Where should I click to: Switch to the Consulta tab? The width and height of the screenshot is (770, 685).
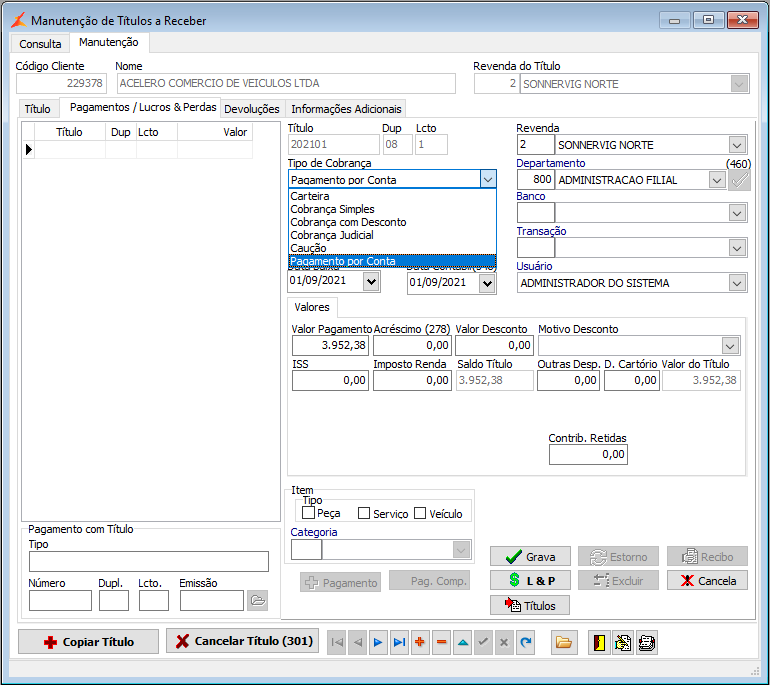point(40,44)
